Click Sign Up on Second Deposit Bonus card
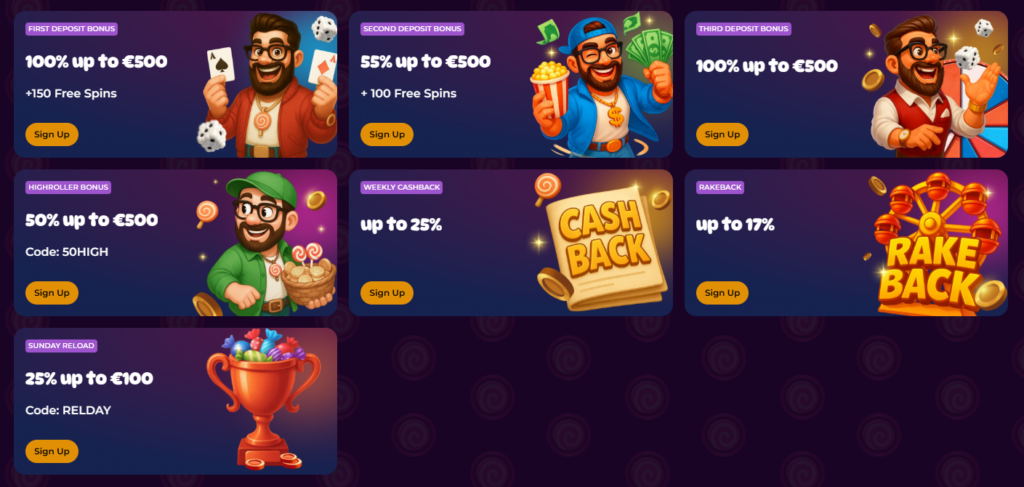Viewport: 1024px width, 487px height. (387, 134)
